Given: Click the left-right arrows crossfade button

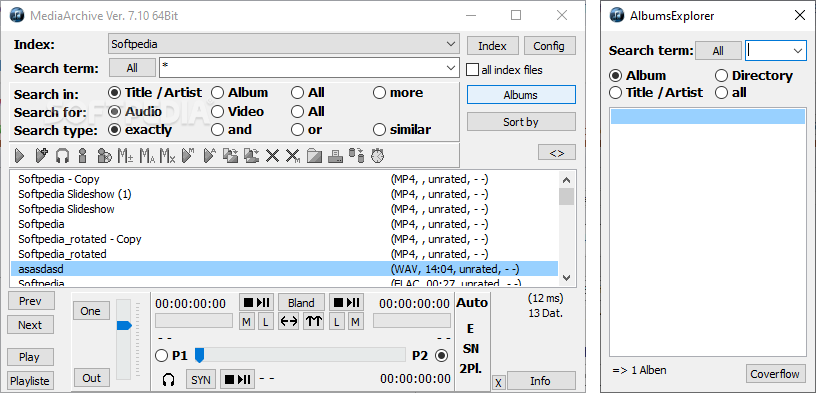Looking at the screenshot, I should tap(289, 322).
